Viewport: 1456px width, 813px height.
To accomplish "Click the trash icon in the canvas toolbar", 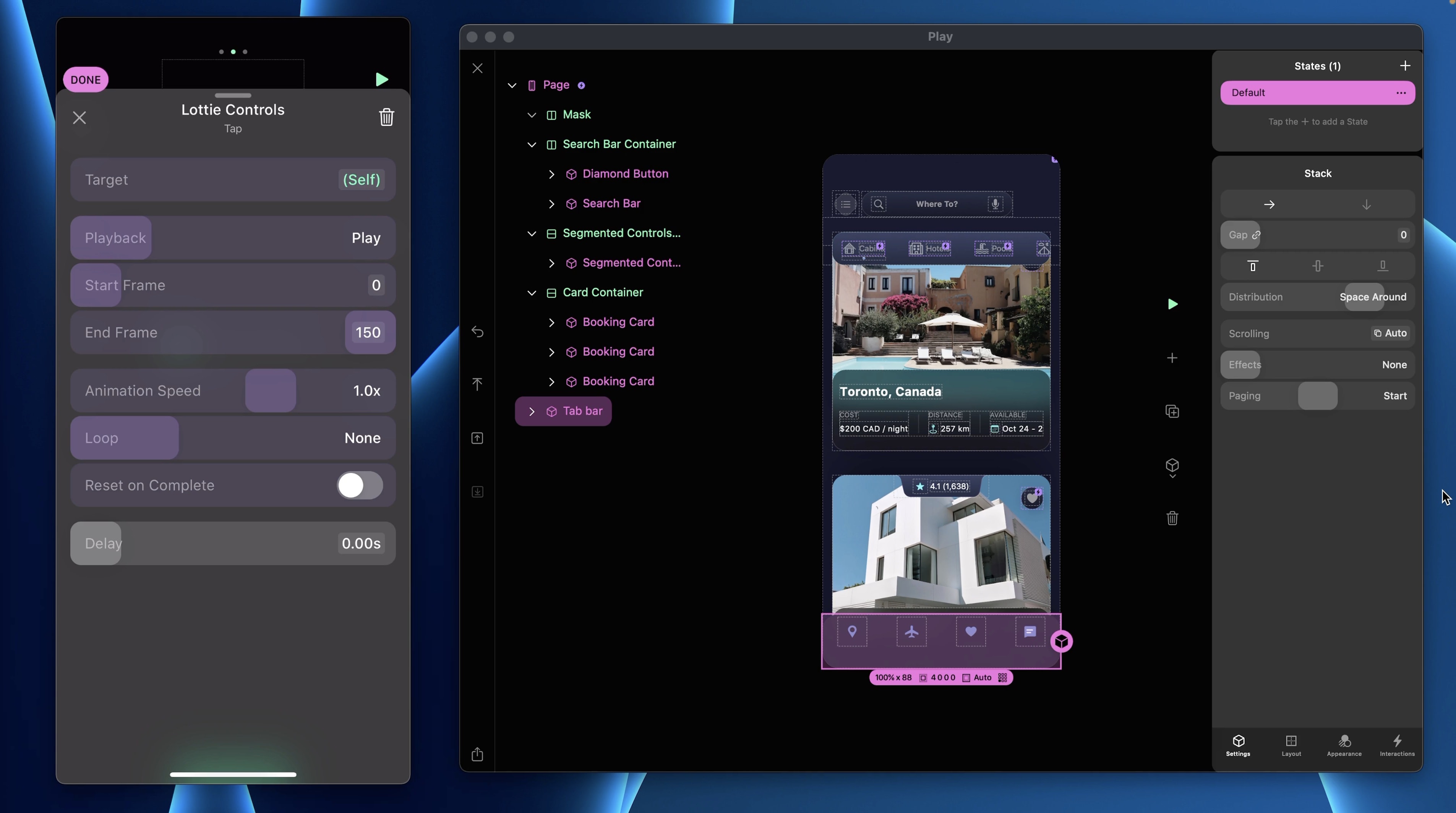I will click(x=1172, y=518).
